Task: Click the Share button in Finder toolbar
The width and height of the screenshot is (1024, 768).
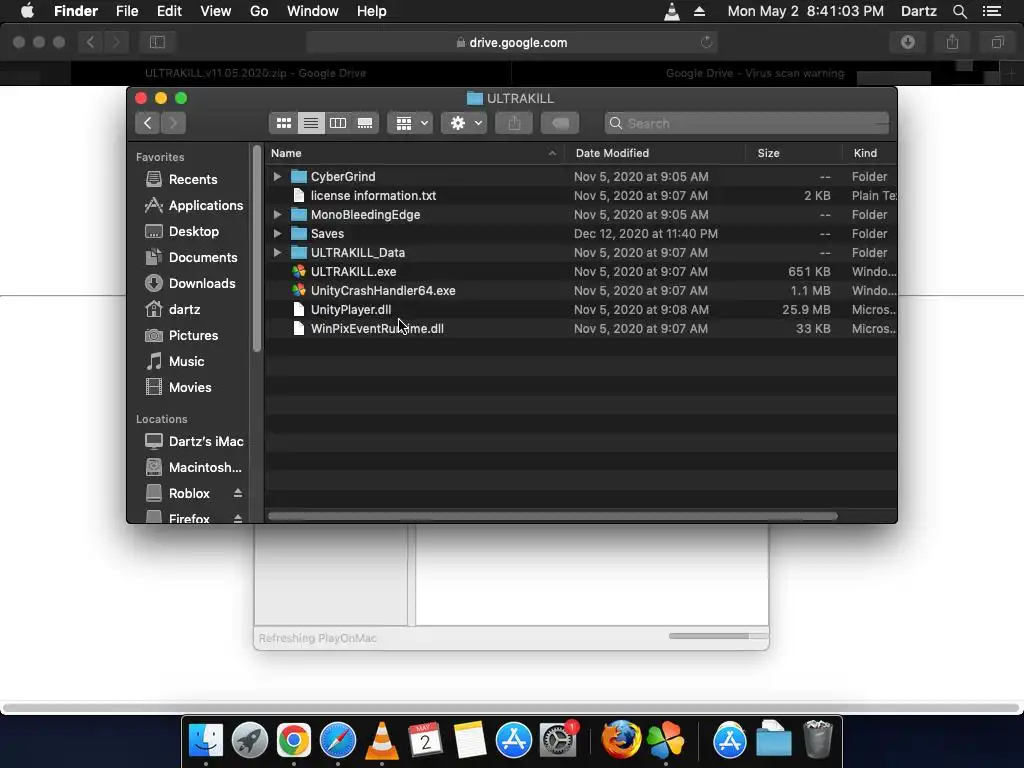Action: [x=515, y=123]
